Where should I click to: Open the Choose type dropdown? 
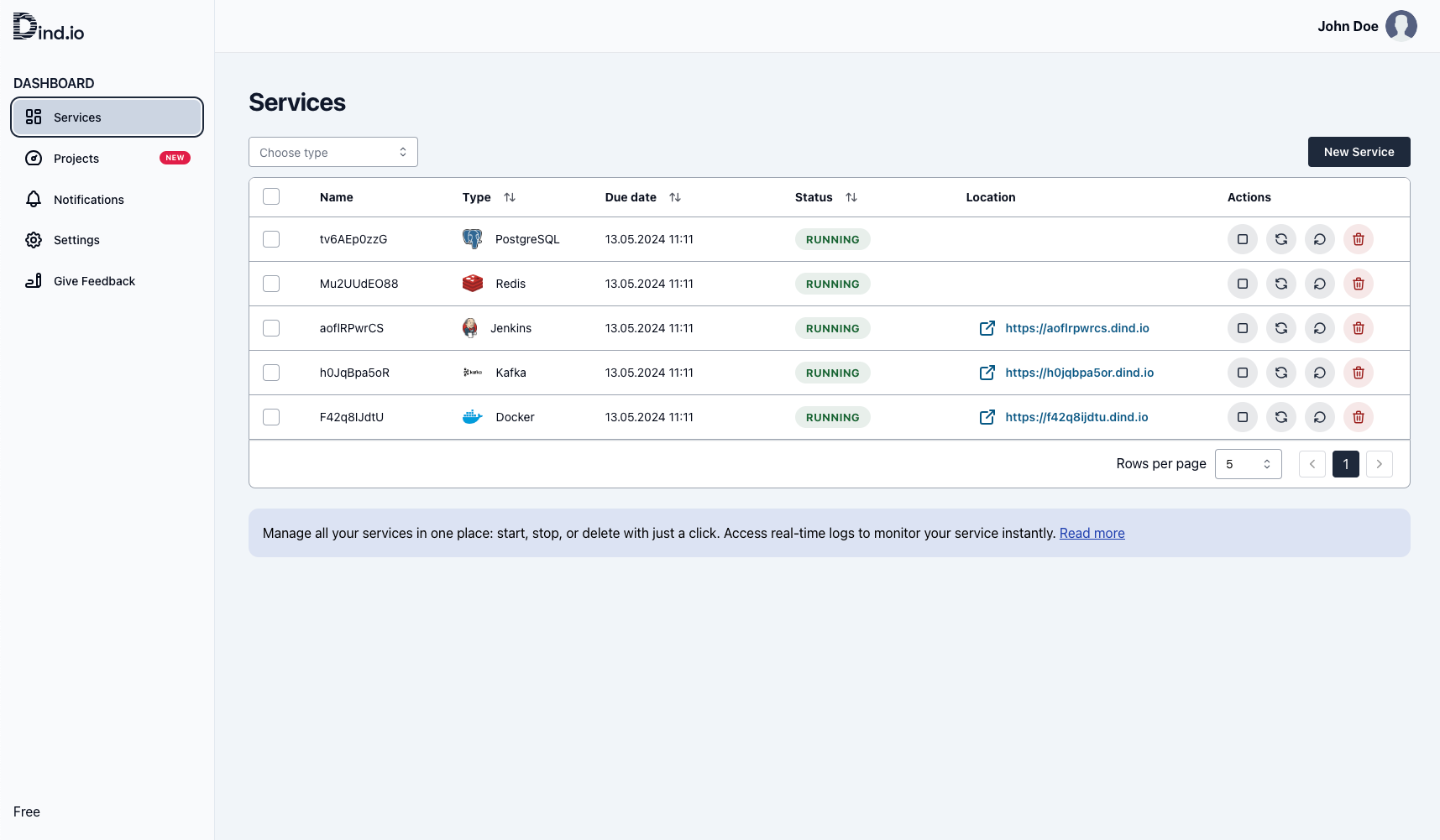(333, 152)
